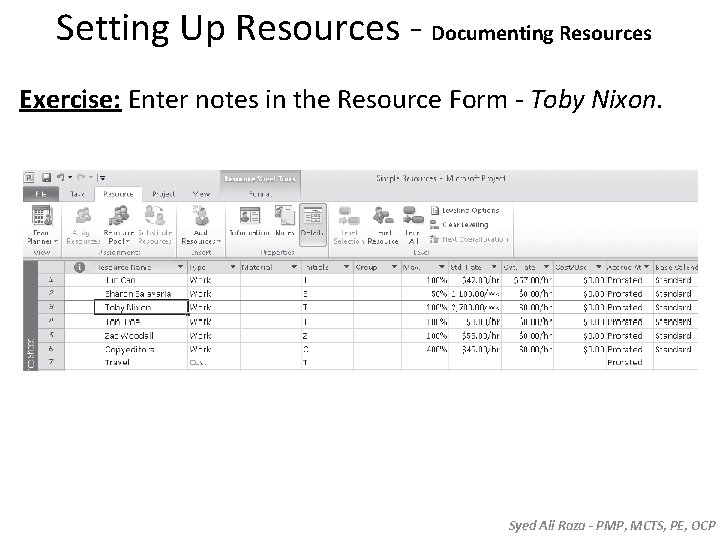This screenshot has height=540, width=720.
Task: Open the resource Notes
Action: 285,222
